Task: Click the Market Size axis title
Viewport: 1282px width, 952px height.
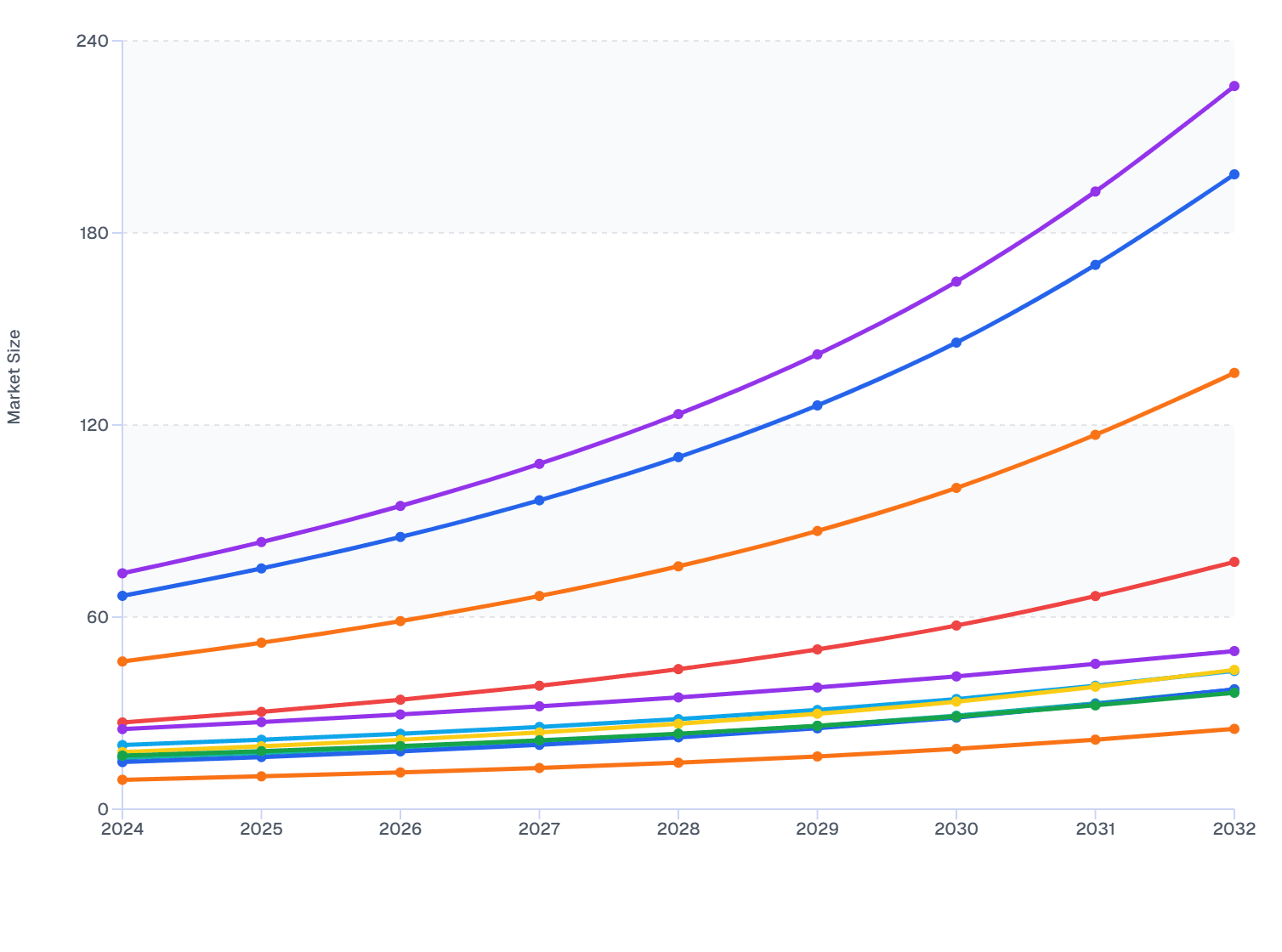Action: tap(14, 377)
